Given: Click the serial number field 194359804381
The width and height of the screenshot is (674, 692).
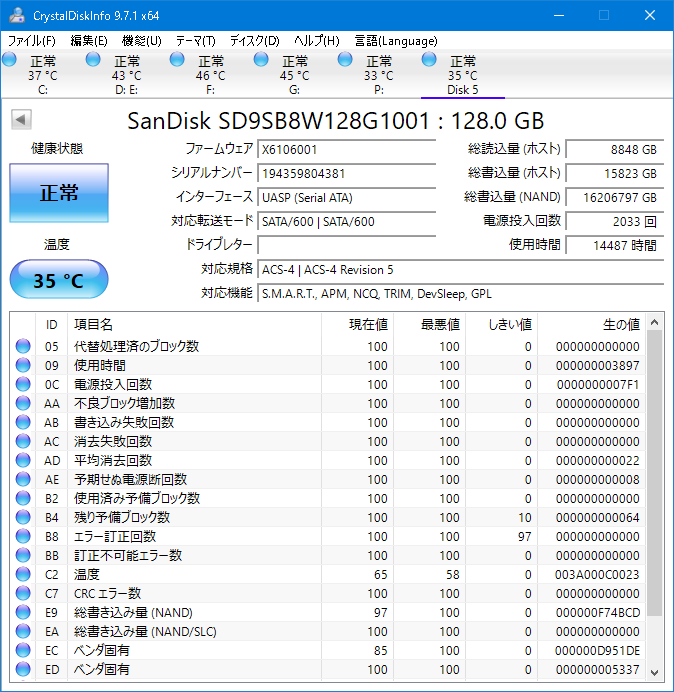Looking at the screenshot, I should [x=346, y=173].
